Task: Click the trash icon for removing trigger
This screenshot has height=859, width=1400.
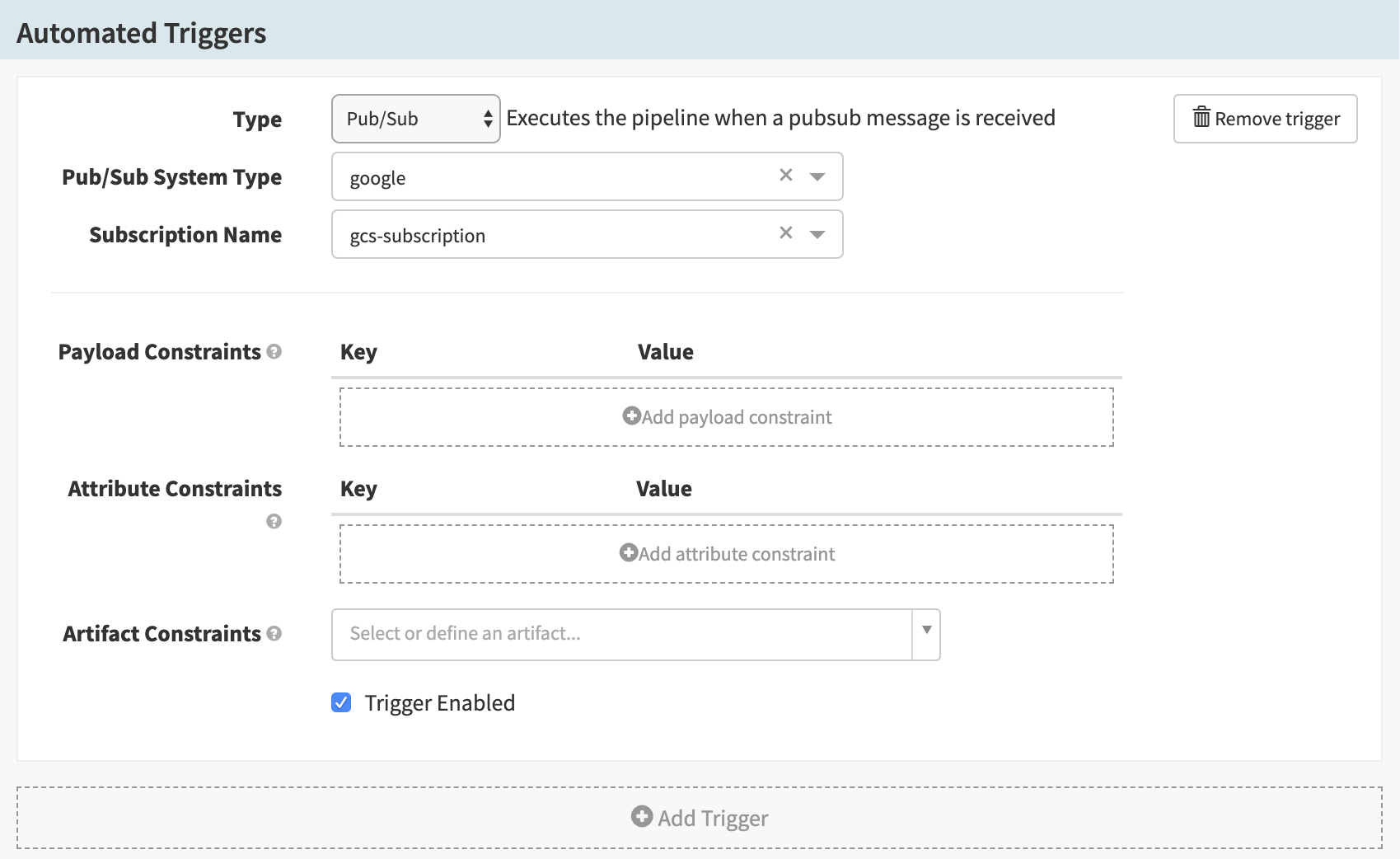Action: pos(1201,118)
